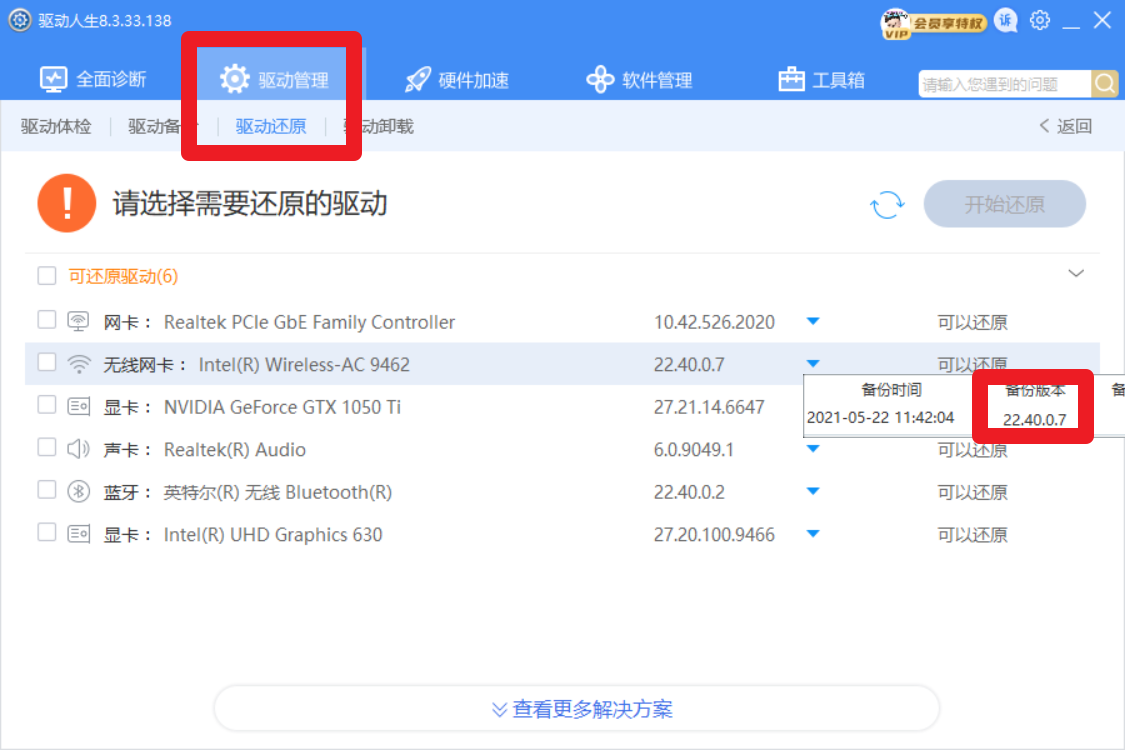Click graphics card icon for Intel UHD Graphics 630
Viewport: 1125px width, 750px height.
click(x=78, y=534)
